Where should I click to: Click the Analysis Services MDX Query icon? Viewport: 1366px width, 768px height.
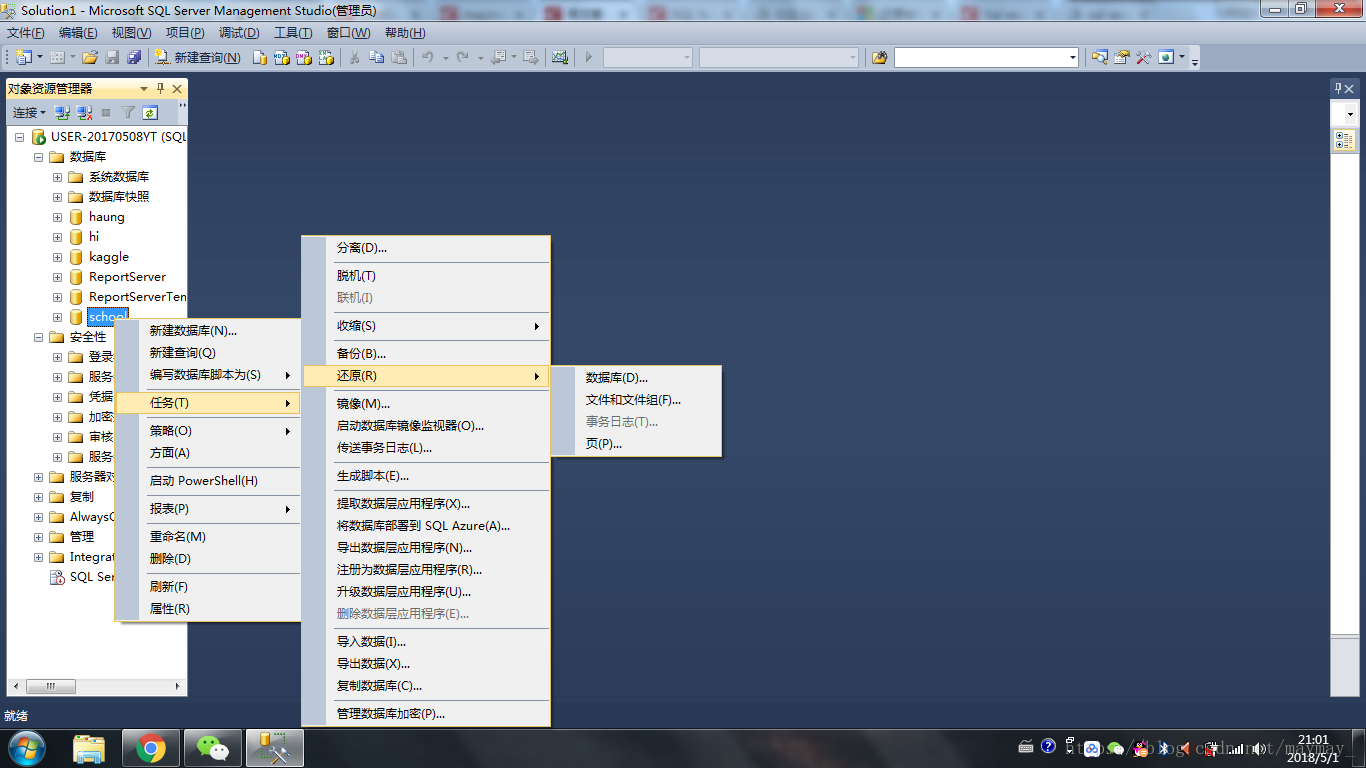(x=282, y=57)
